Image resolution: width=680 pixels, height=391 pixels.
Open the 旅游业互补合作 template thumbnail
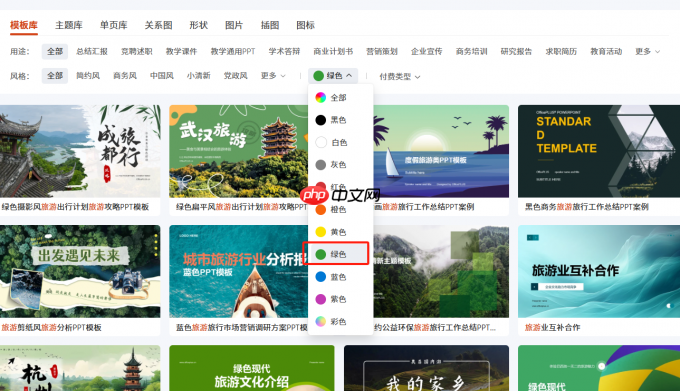tap(599, 271)
